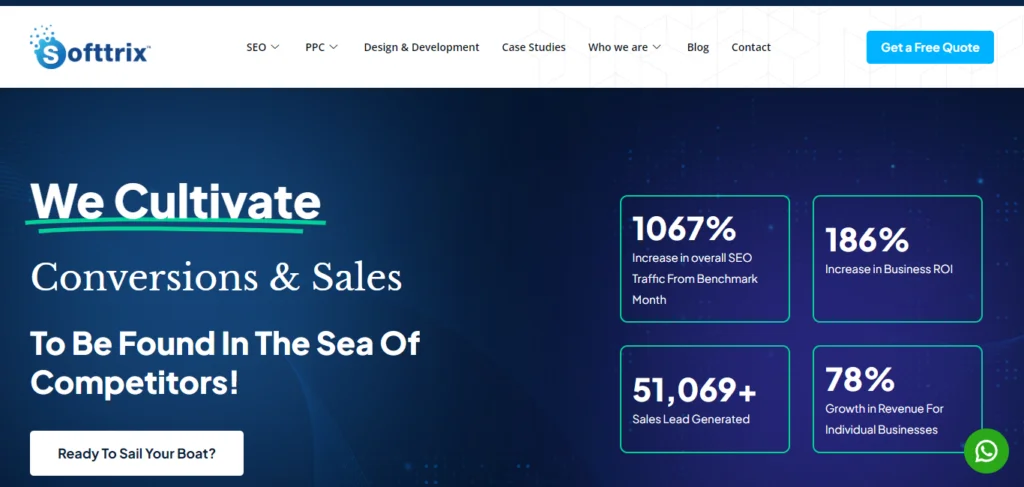
Task: Click the Conversions & Sales text
Action: [x=216, y=278]
